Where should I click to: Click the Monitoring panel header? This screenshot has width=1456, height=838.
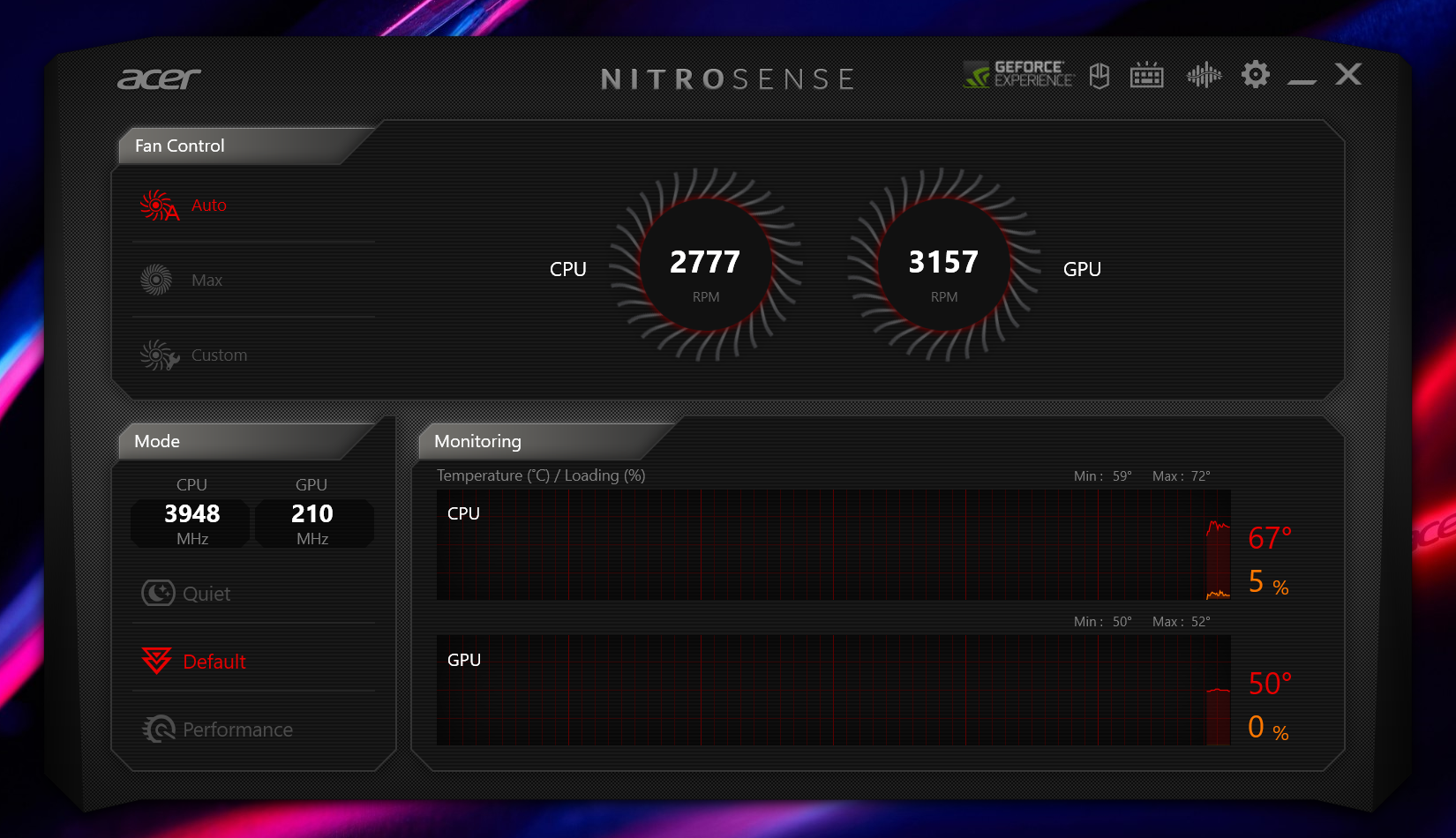(x=477, y=442)
